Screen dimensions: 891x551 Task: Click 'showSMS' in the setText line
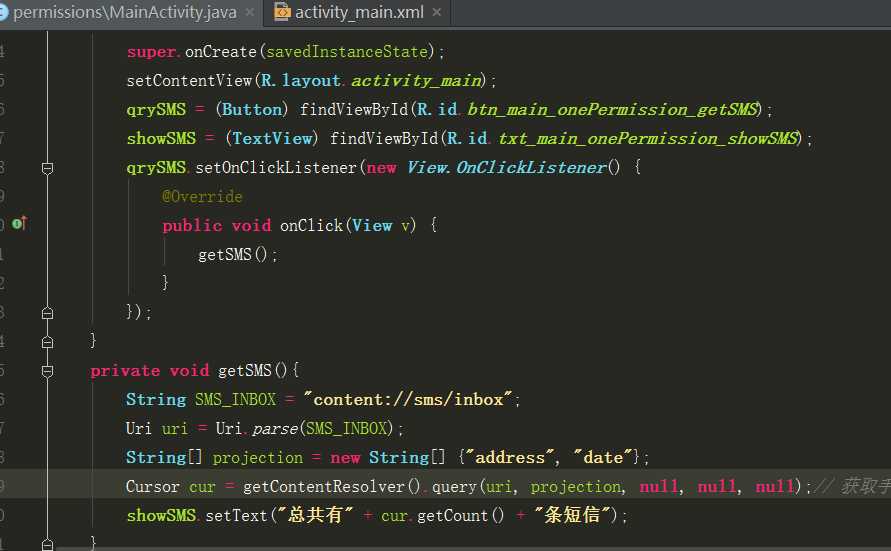161,516
